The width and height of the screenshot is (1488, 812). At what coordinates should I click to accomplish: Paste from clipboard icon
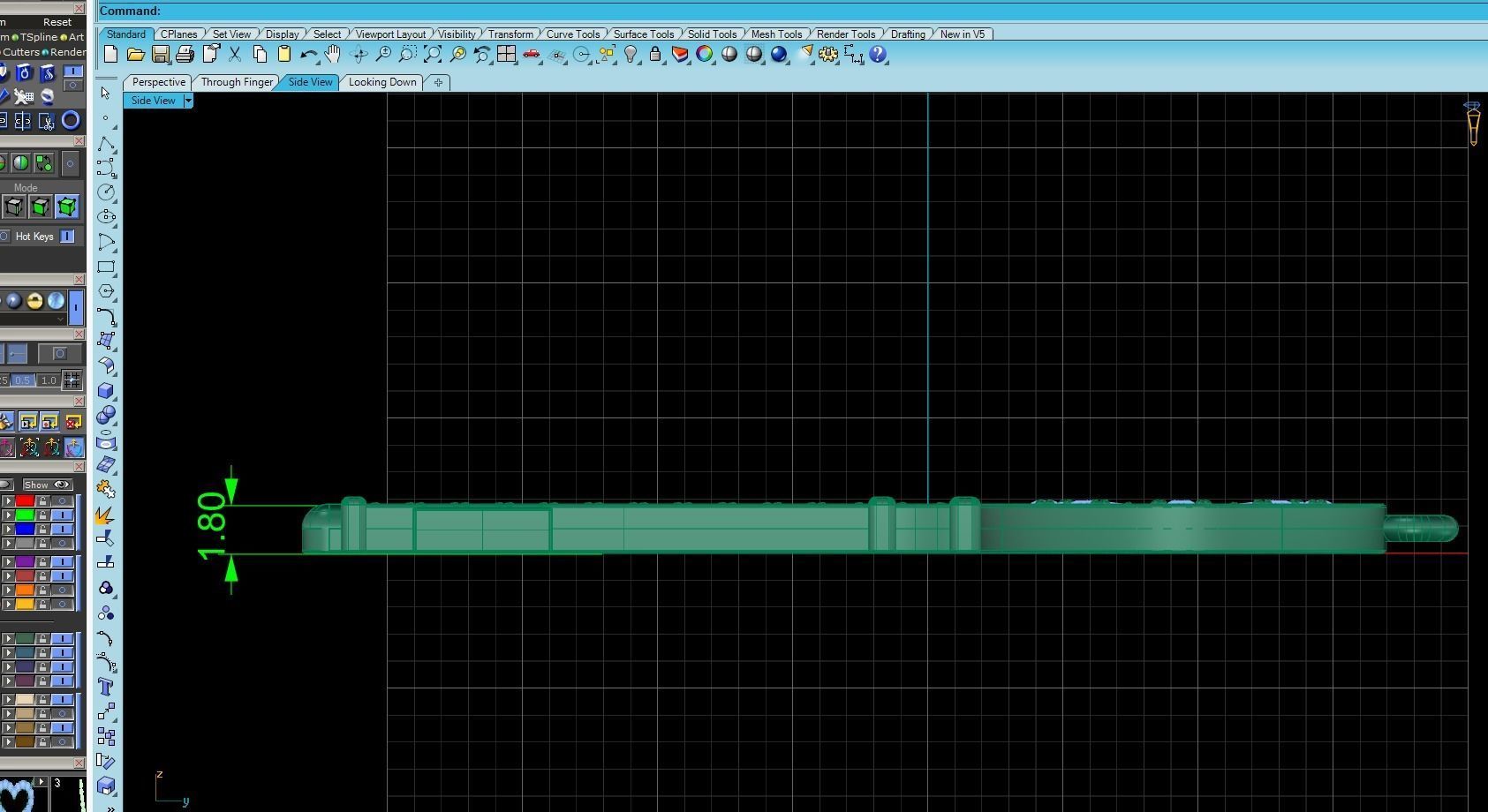click(x=284, y=55)
